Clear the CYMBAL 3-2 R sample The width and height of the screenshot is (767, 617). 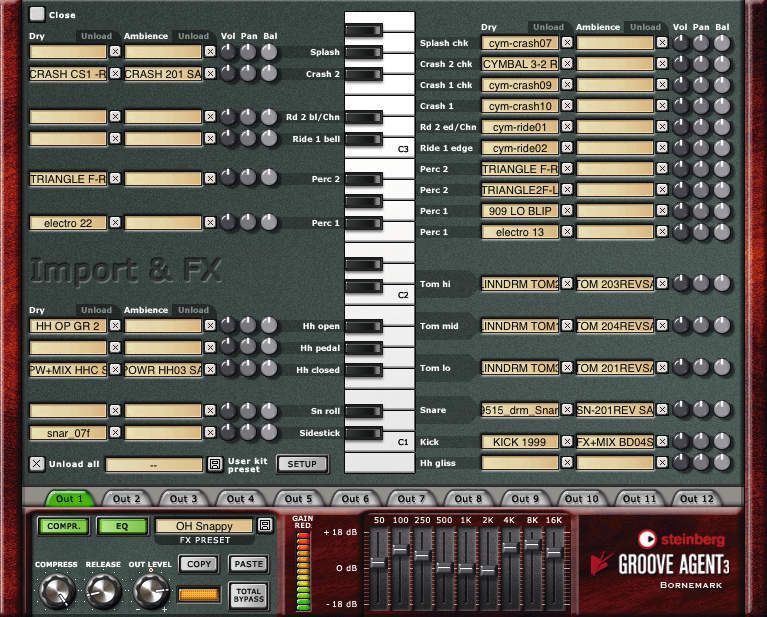(x=567, y=64)
